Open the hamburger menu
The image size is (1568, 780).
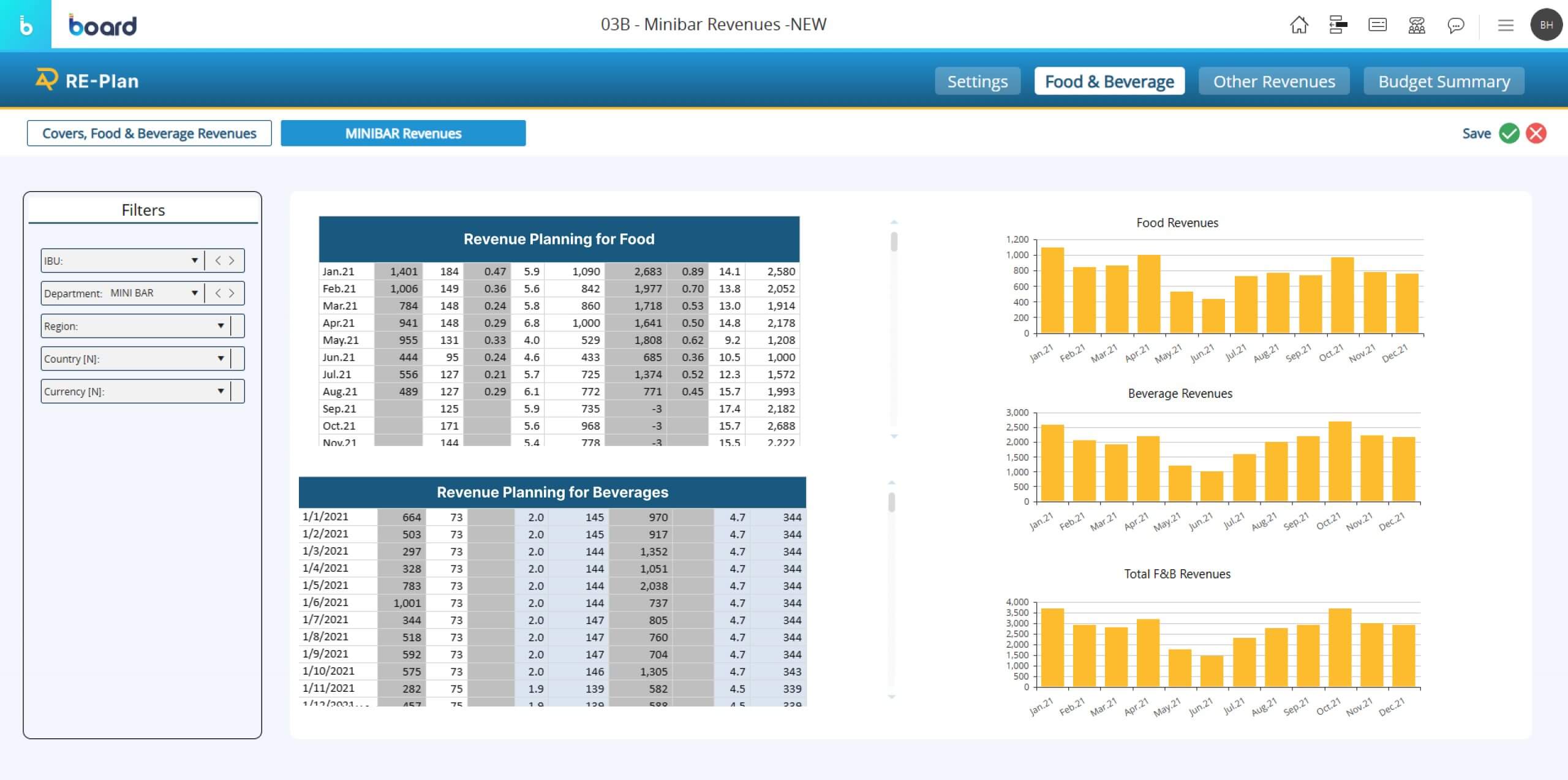pyautogui.click(x=1506, y=25)
